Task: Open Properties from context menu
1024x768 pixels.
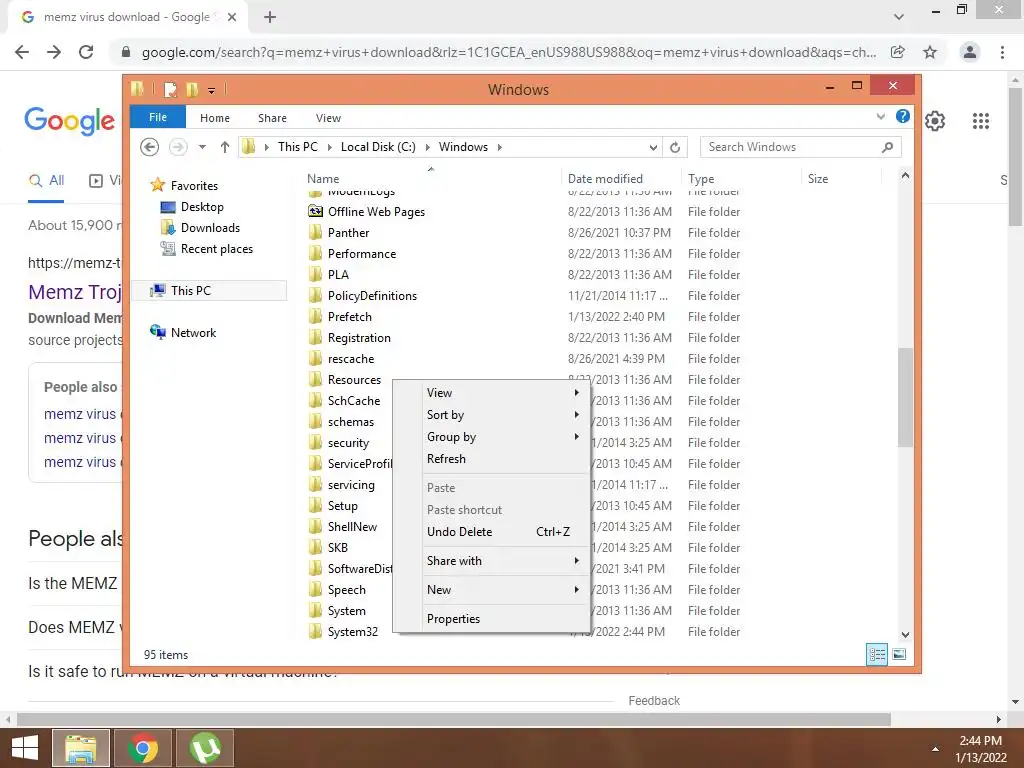Action: pyautogui.click(x=491, y=618)
